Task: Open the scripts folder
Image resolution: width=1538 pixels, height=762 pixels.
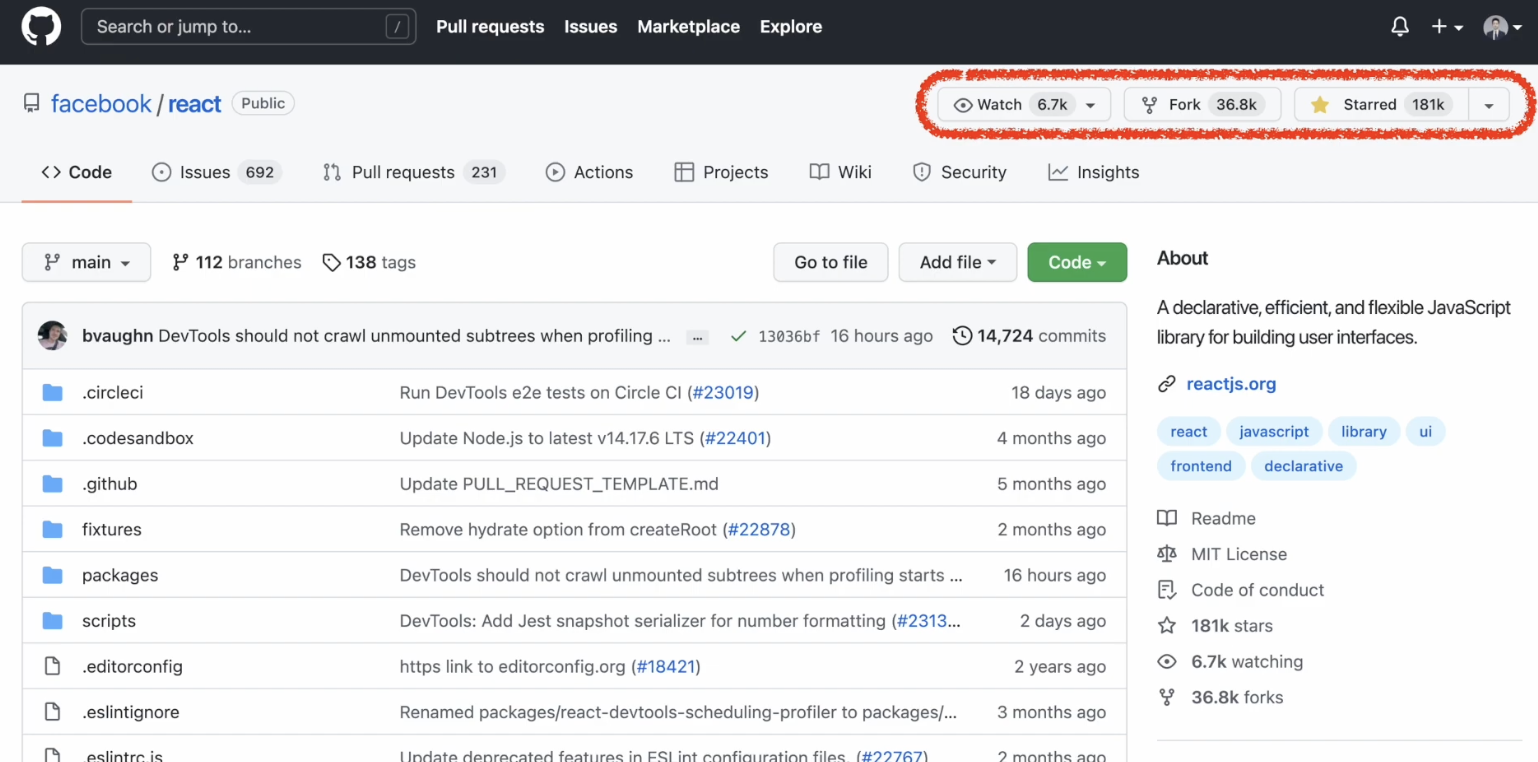Action: (109, 621)
